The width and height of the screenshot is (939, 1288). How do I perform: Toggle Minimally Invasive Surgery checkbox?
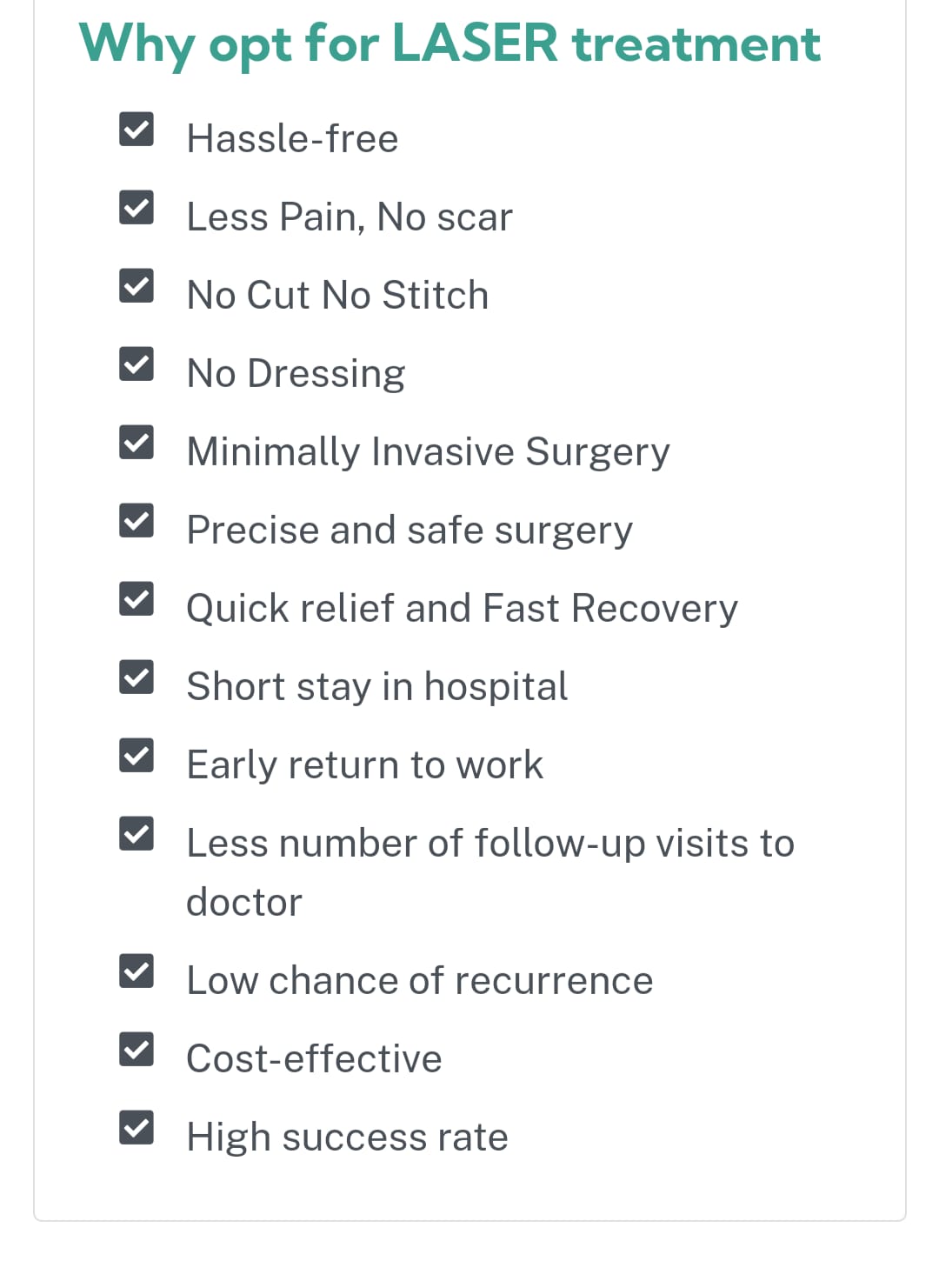pos(137,443)
